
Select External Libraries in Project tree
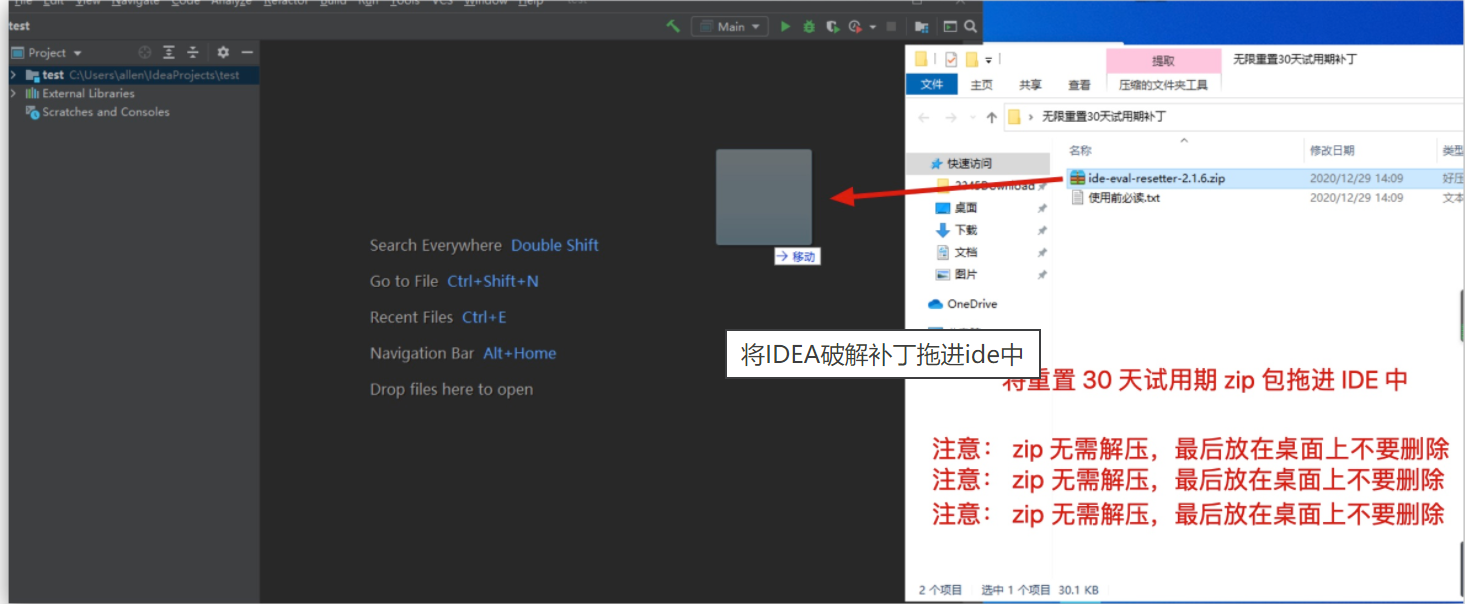[88, 93]
